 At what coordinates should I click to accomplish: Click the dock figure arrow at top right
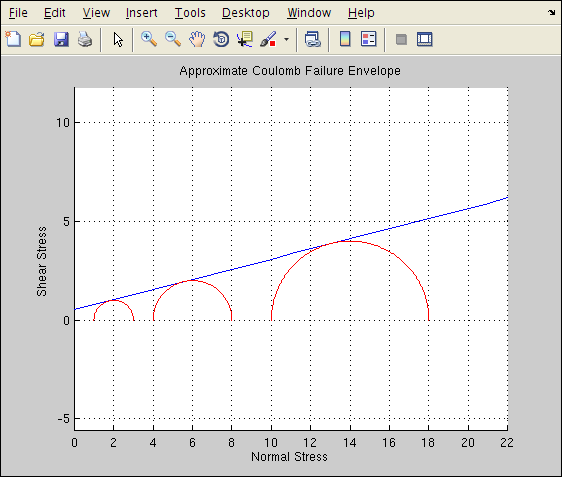tap(551, 13)
